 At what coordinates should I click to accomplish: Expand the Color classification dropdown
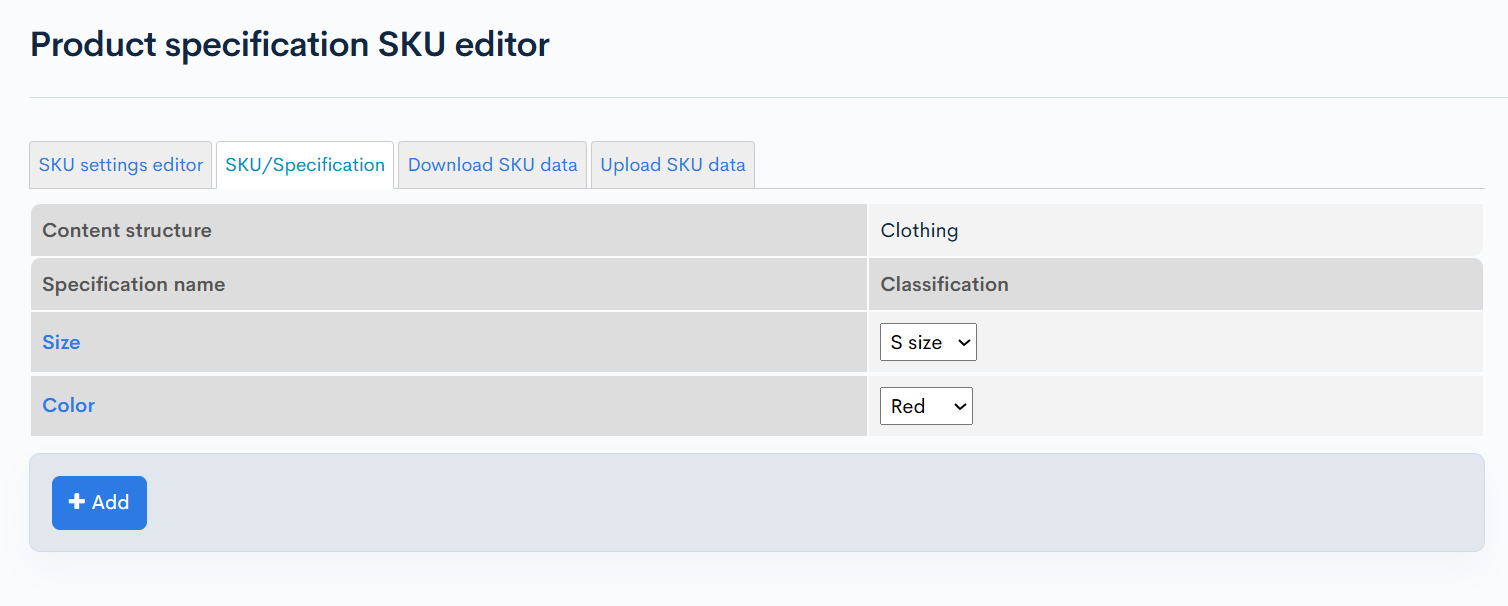(926, 406)
